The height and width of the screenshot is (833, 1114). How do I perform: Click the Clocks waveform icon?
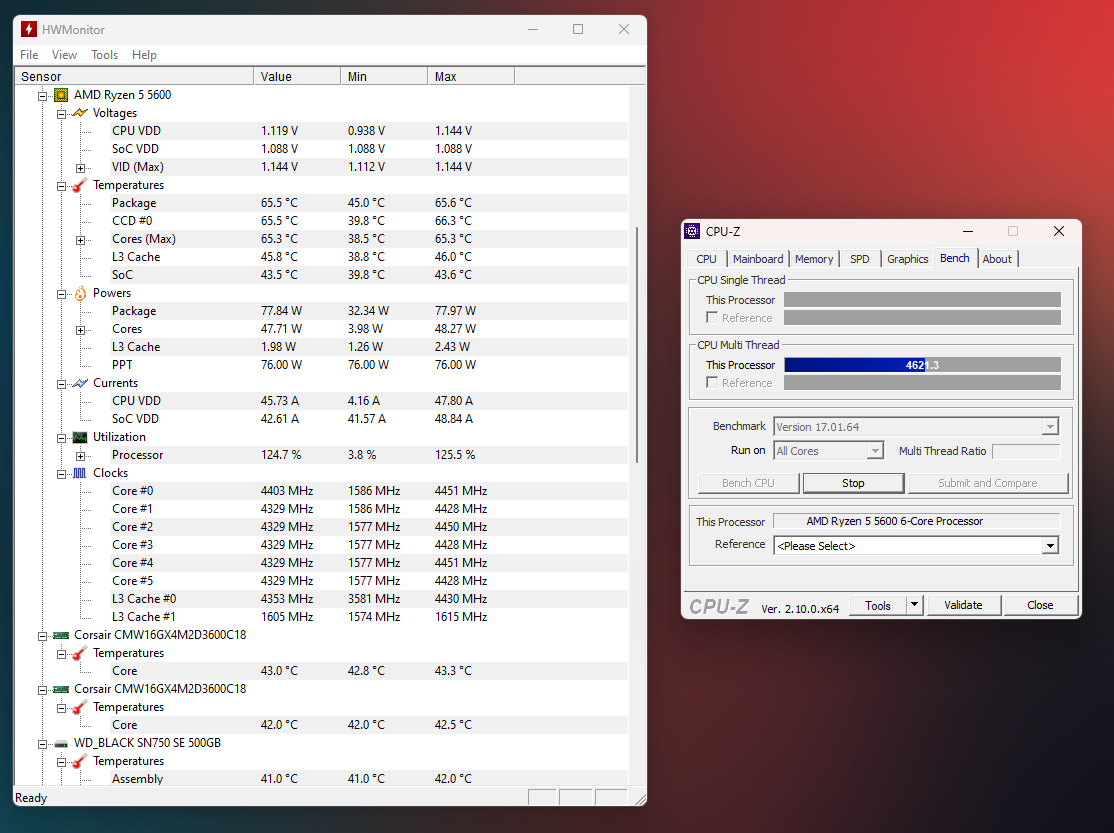click(x=80, y=473)
